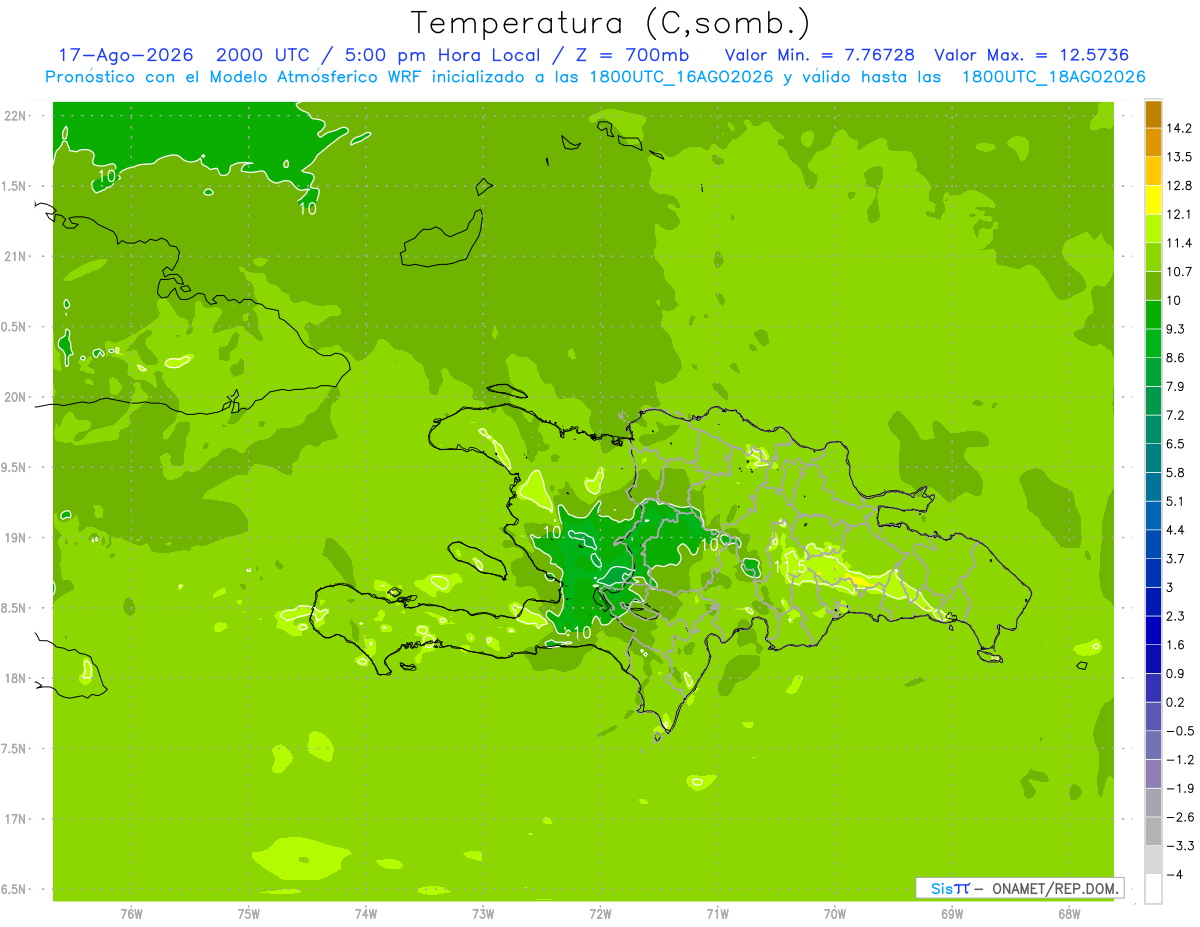Click the "69W" longitude axis label
The image size is (1200, 927).
[x=952, y=914]
